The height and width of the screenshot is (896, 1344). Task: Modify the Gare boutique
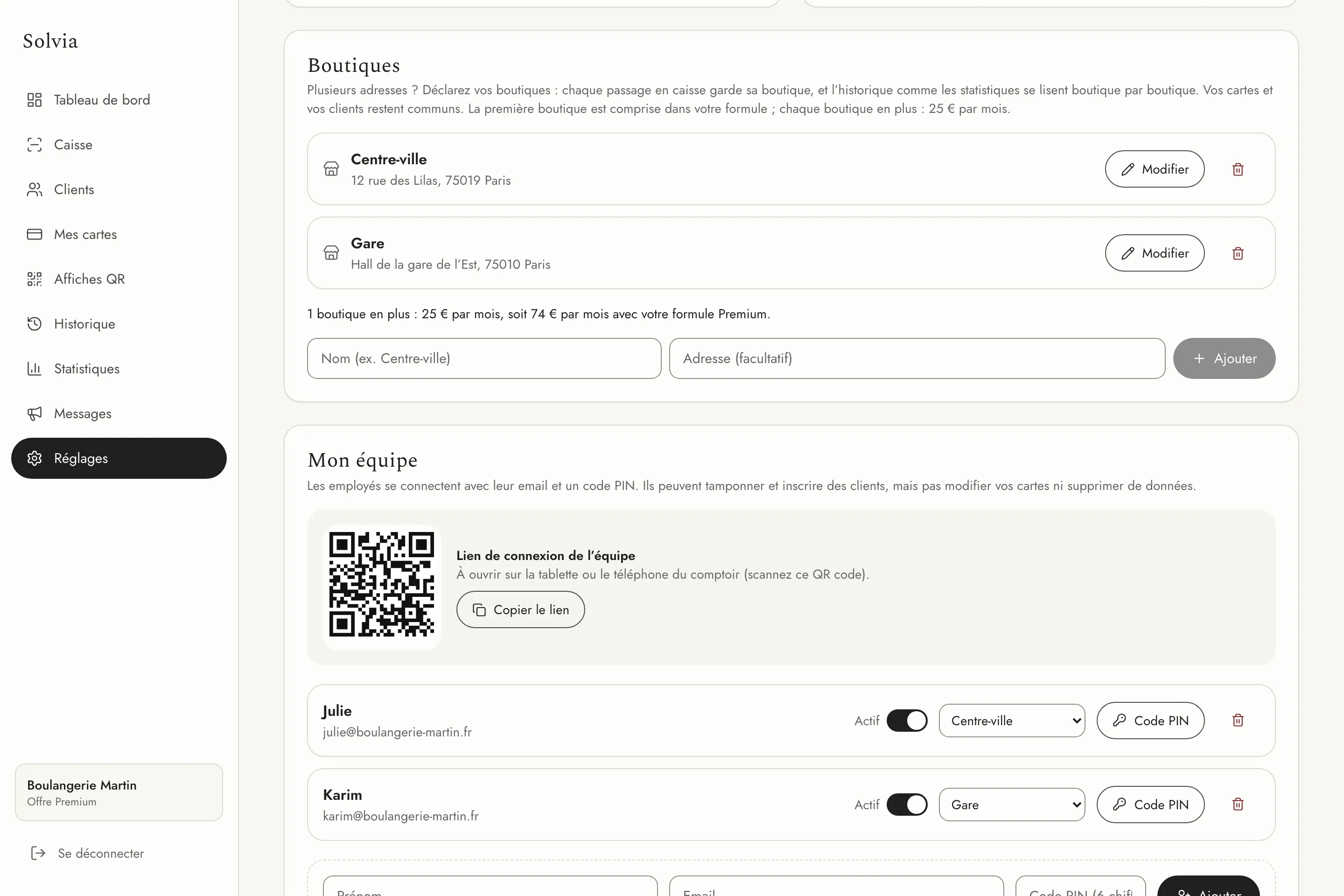pos(1154,253)
